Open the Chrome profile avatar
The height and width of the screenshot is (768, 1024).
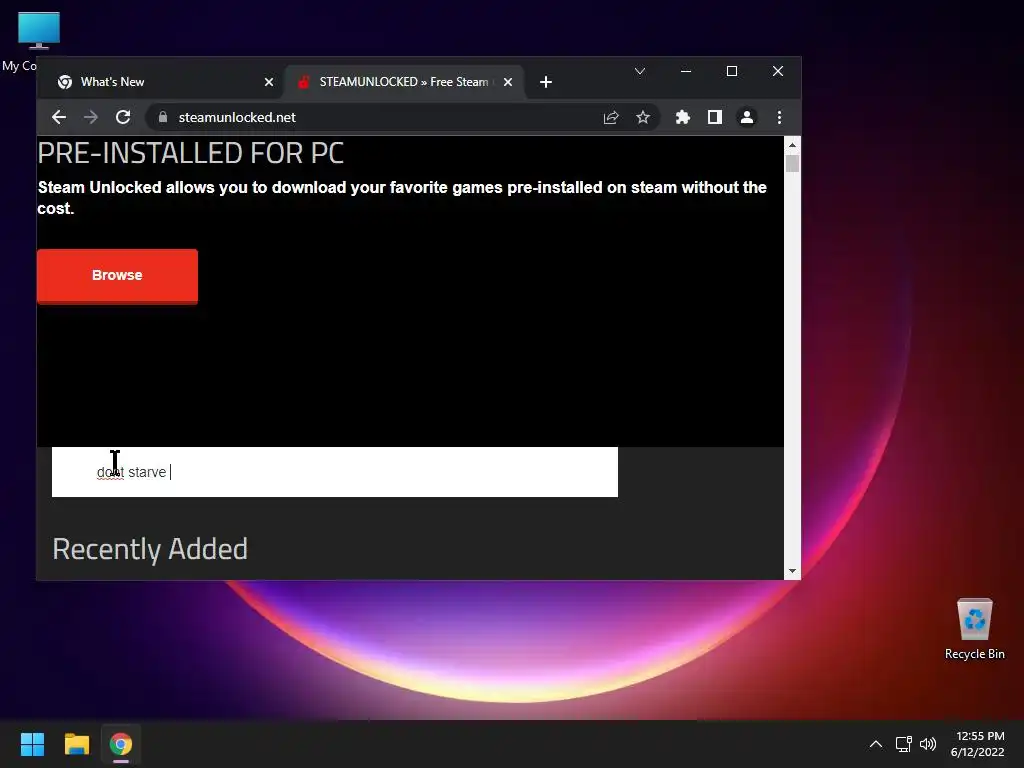[746, 118]
